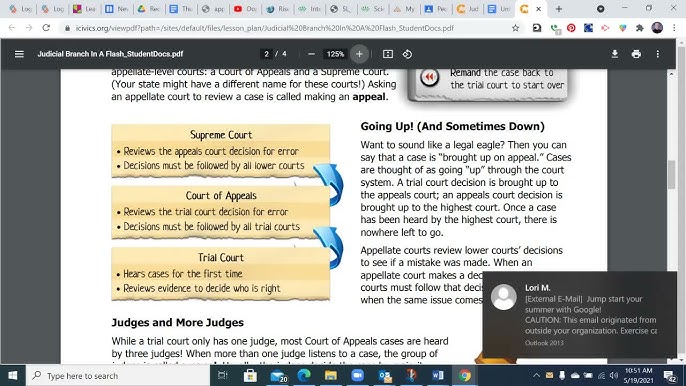The image size is (686, 386).
Task: Open the Mail app on the taskbar
Action: tap(278, 375)
